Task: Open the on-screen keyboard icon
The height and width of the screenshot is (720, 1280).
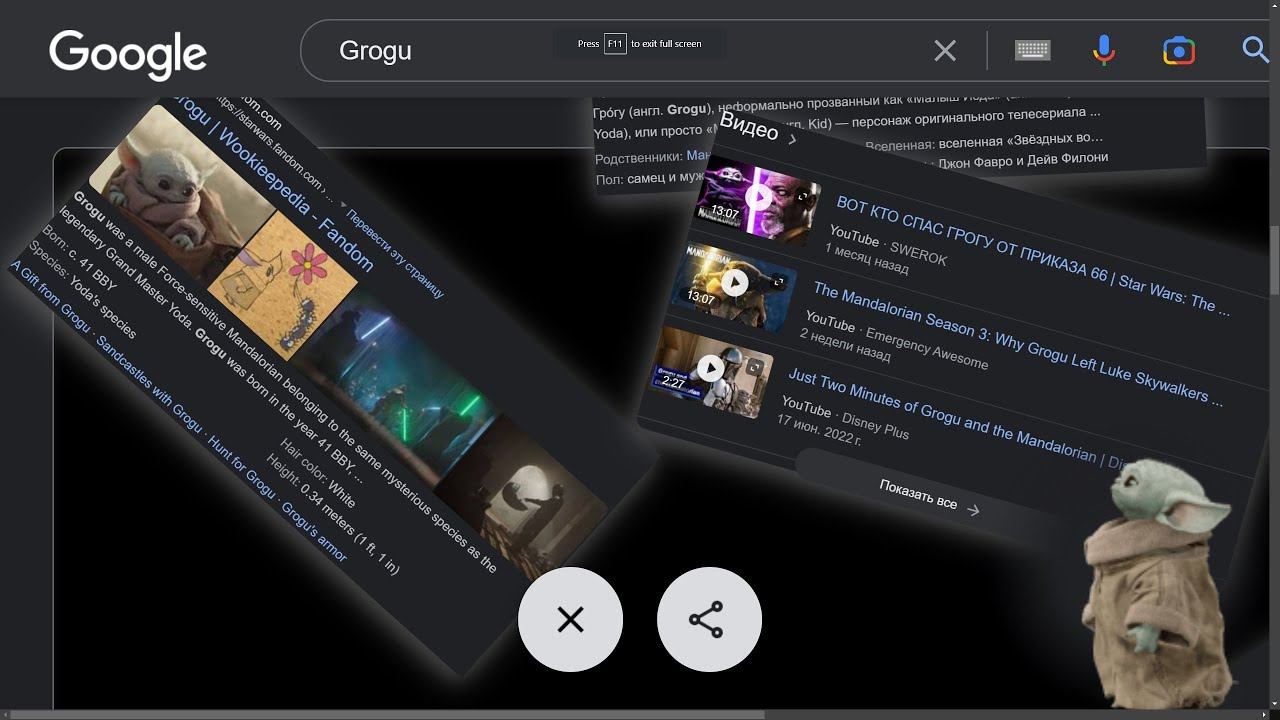Action: [1033, 50]
